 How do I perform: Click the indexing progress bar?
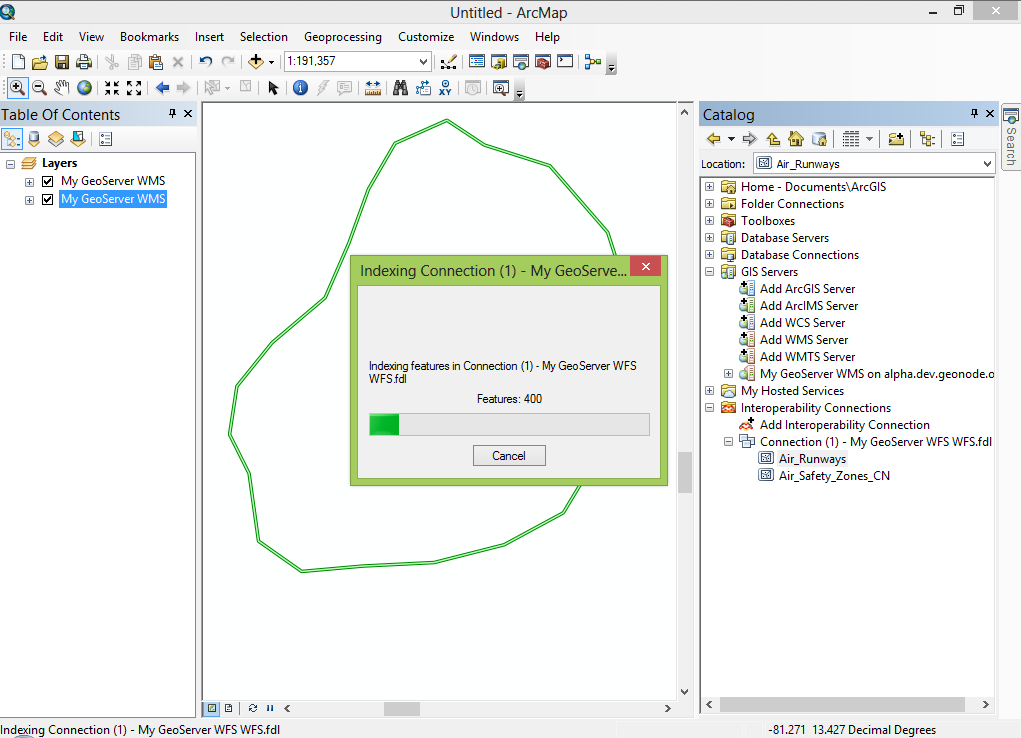coord(509,425)
